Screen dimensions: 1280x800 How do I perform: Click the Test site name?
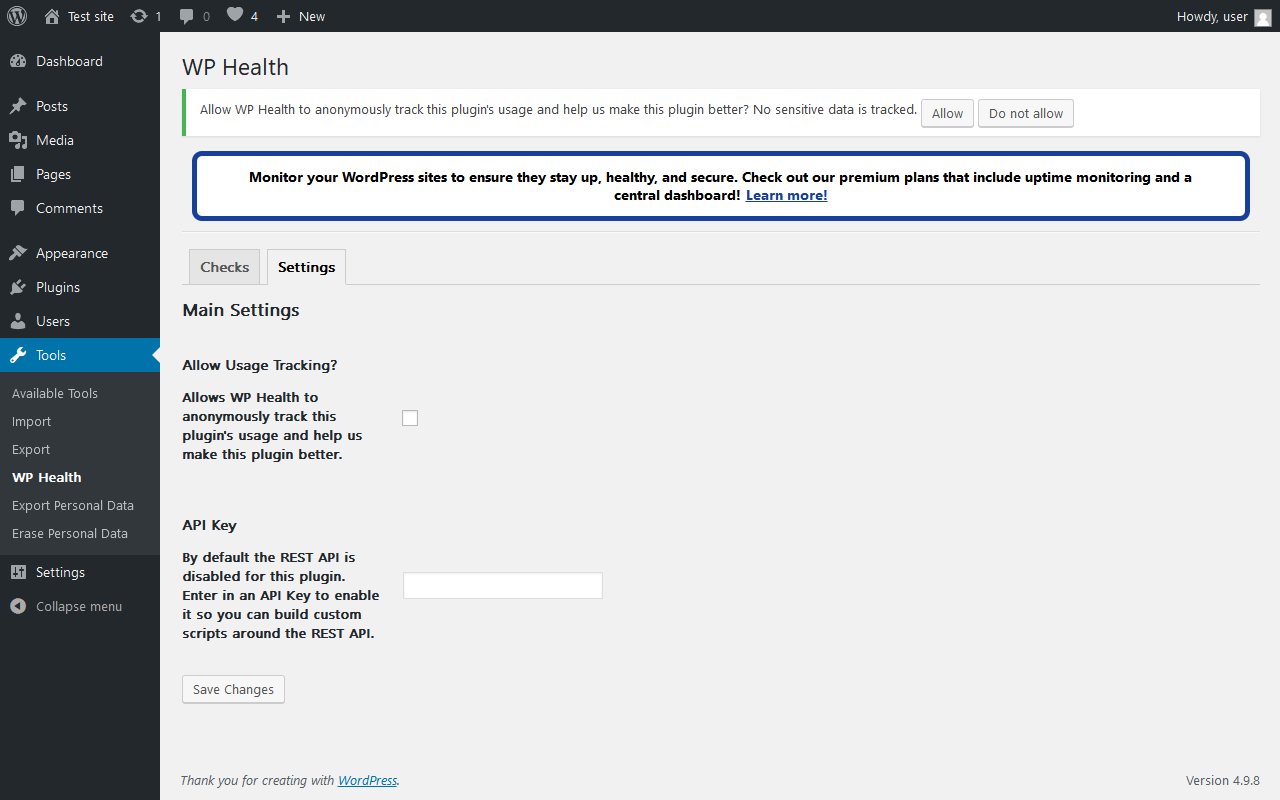click(x=91, y=16)
